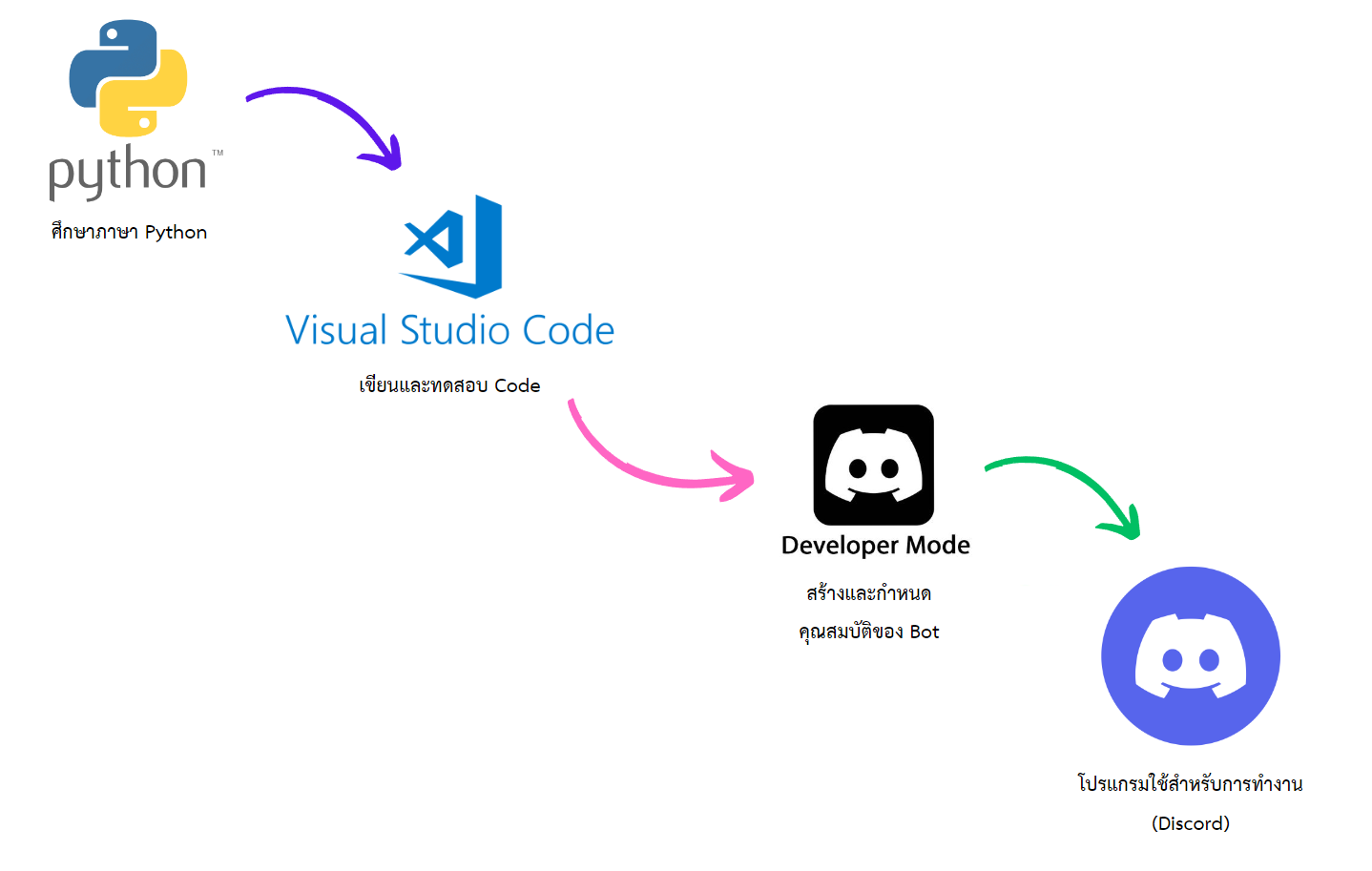Click the คุณสมบัติของ Bot text line
Viewport: 1372px width, 871px height.
click(871, 631)
